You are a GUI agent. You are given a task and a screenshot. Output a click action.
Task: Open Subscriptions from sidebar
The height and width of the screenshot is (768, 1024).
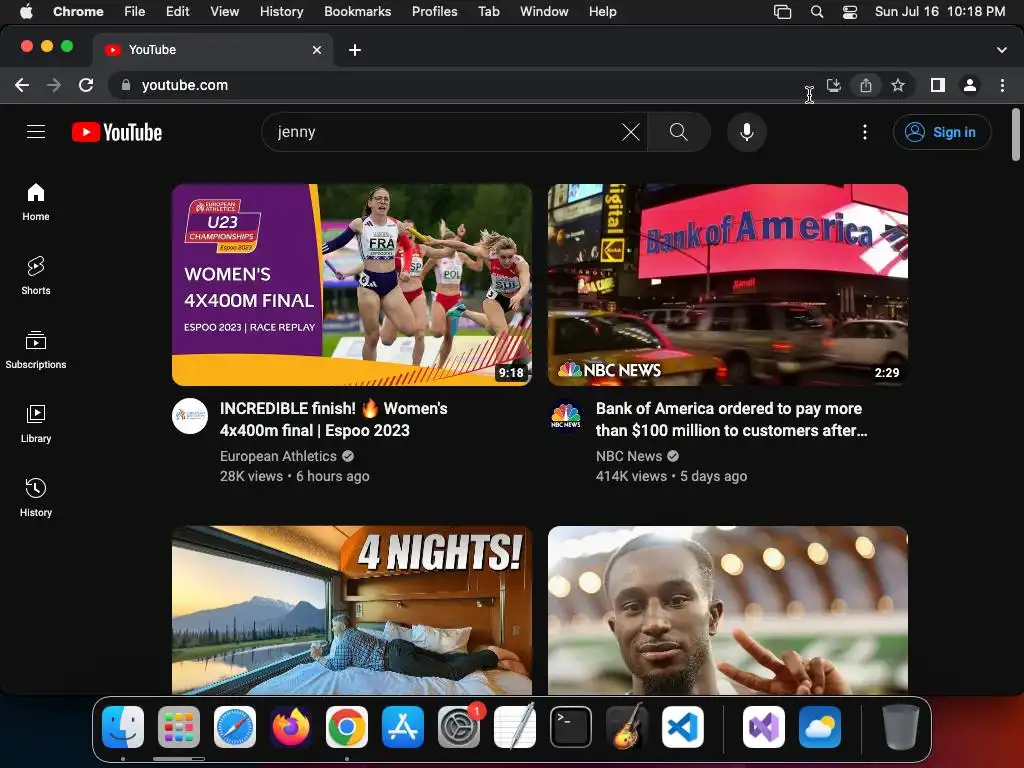pyautogui.click(x=36, y=350)
